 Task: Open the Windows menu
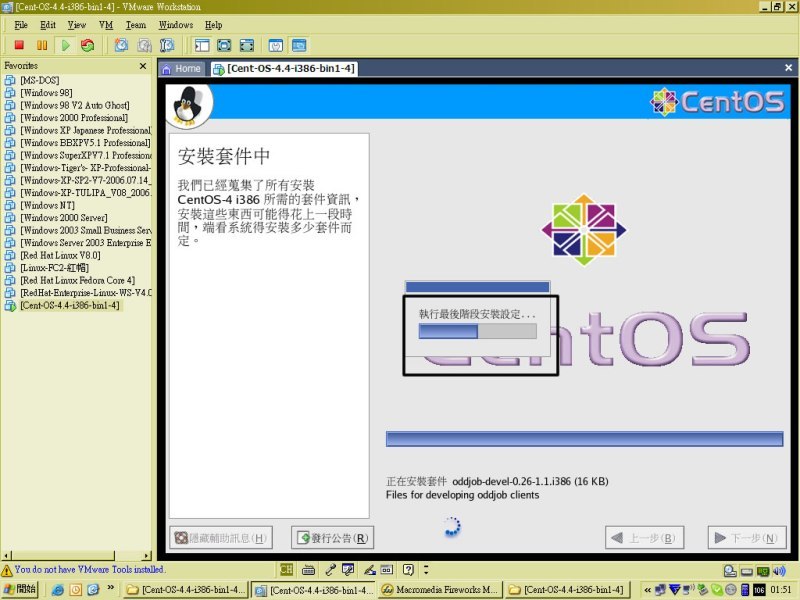(176, 25)
